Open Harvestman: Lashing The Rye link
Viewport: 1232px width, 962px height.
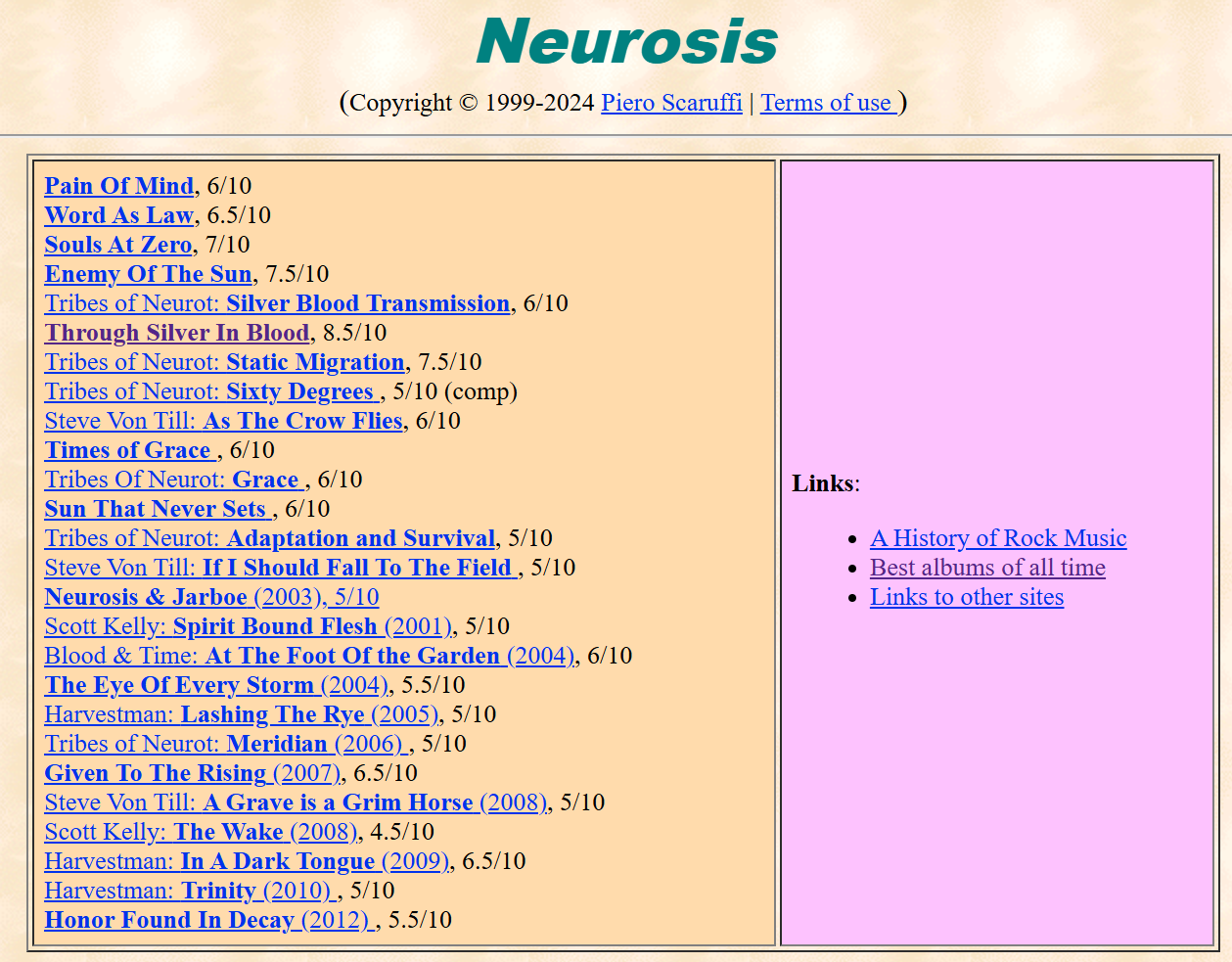243,714
